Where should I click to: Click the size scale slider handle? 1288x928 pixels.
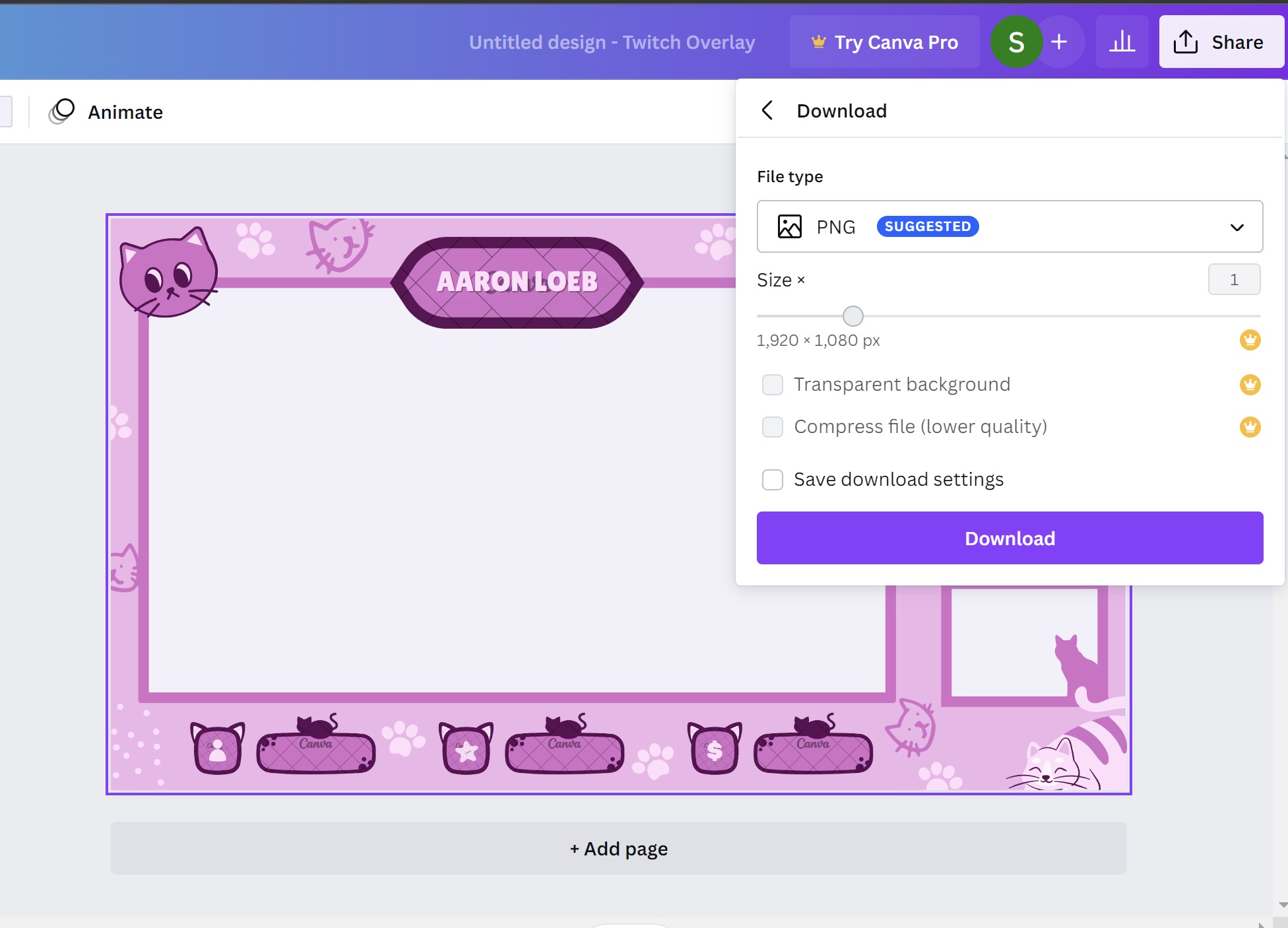click(x=853, y=316)
